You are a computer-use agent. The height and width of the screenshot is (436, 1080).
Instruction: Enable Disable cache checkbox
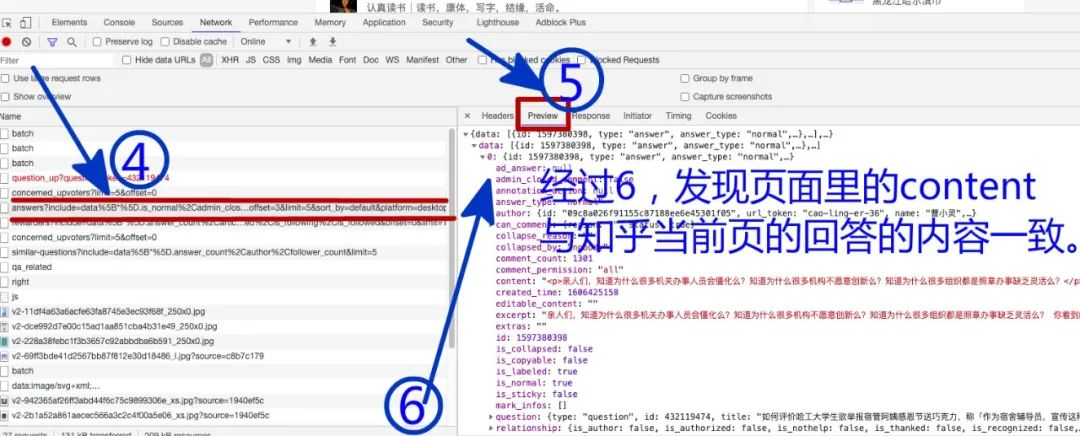click(x=165, y=42)
